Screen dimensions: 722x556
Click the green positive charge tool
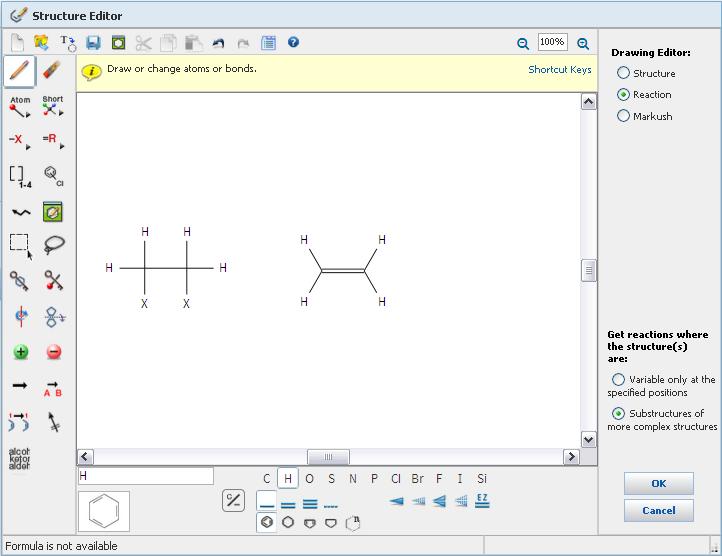(20, 352)
